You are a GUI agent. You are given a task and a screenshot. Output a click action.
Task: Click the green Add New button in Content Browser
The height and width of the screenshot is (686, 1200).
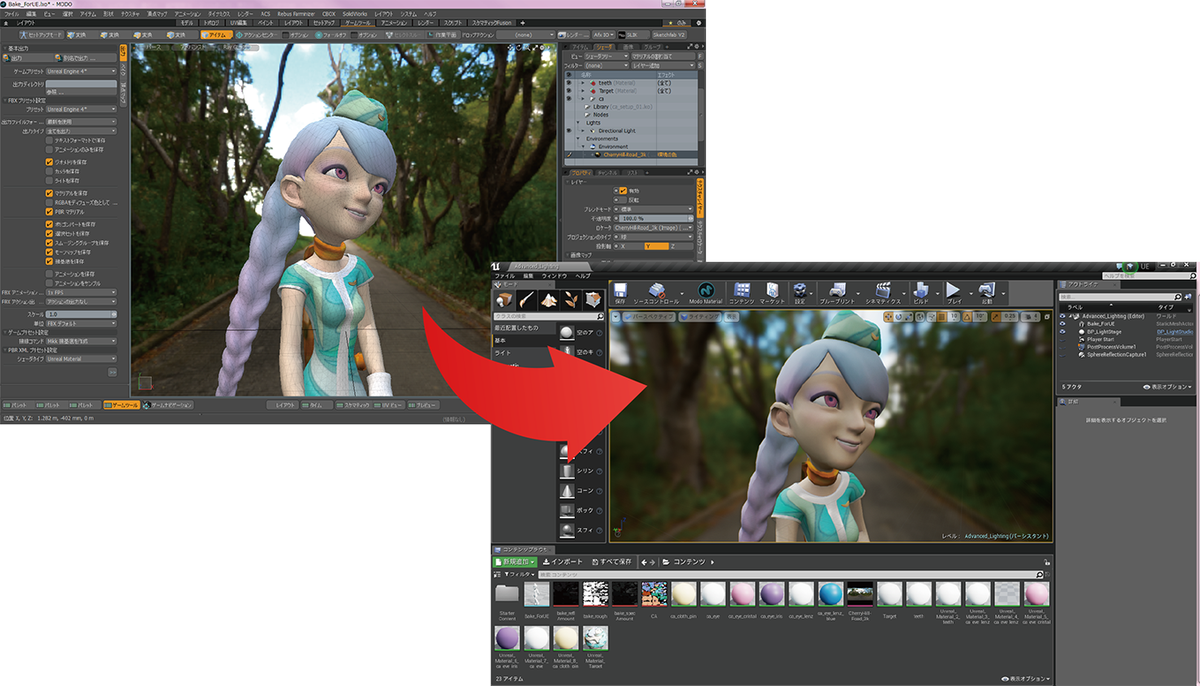(516, 562)
